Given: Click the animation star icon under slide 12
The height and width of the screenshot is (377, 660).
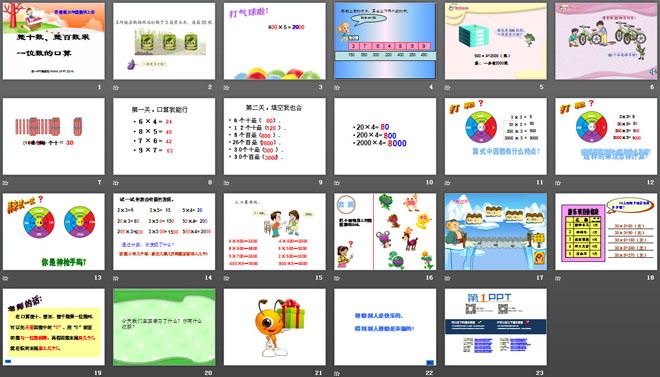Looking at the screenshot, I should click(x=558, y=183).
